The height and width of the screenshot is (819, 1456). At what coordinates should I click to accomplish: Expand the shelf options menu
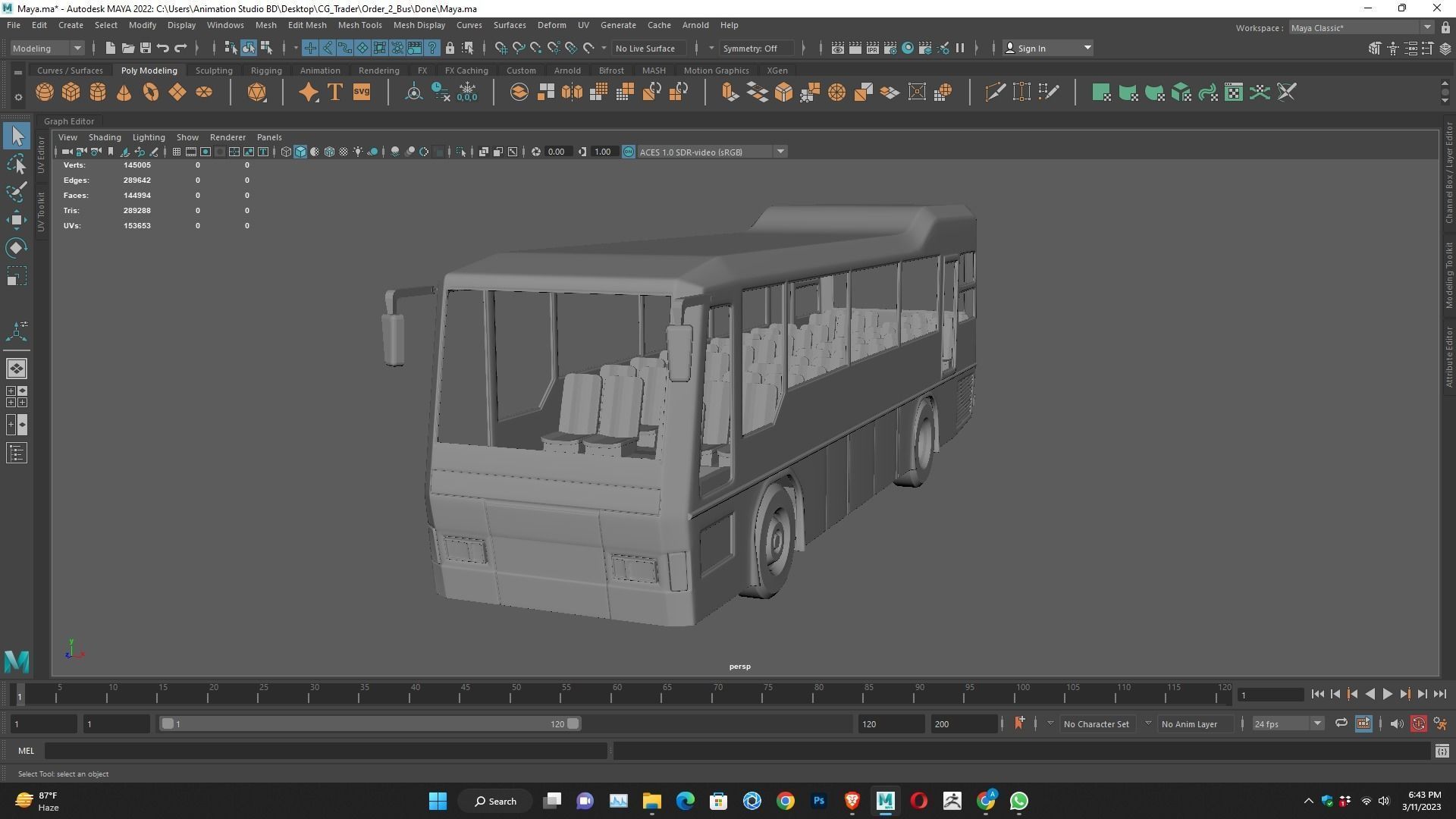[18, 97]
